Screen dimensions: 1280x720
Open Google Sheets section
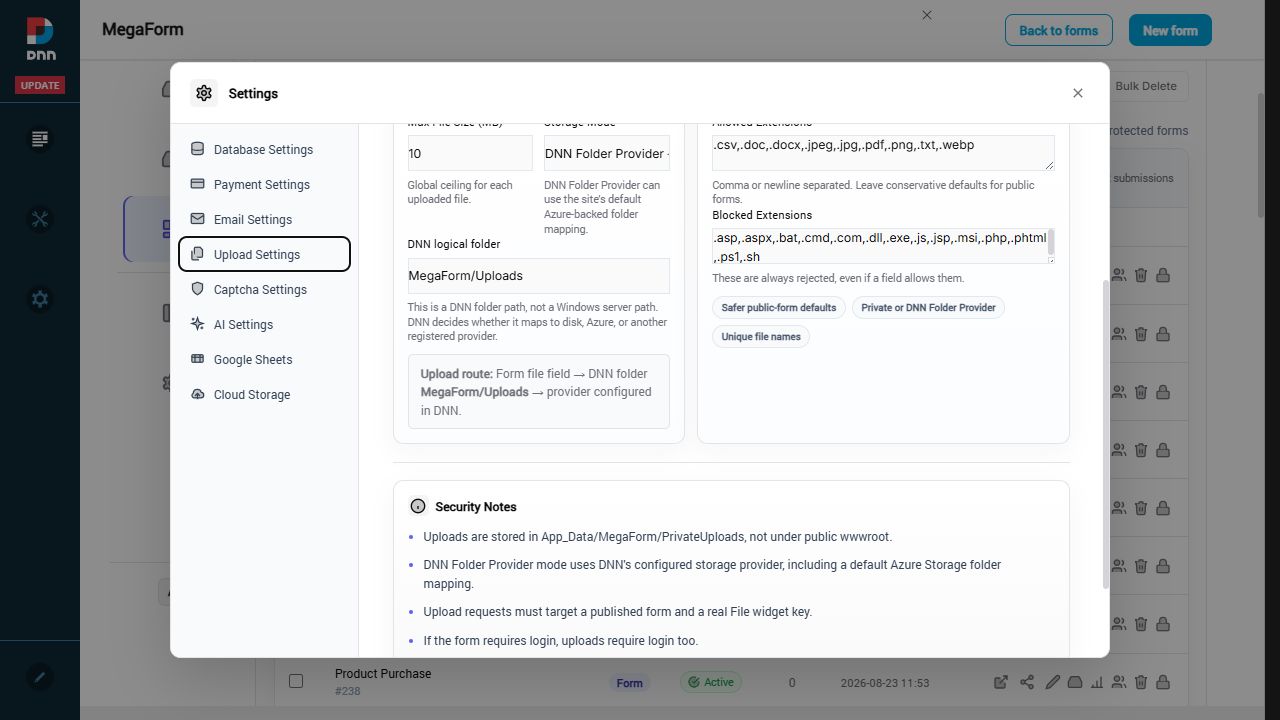coord(264,359)
